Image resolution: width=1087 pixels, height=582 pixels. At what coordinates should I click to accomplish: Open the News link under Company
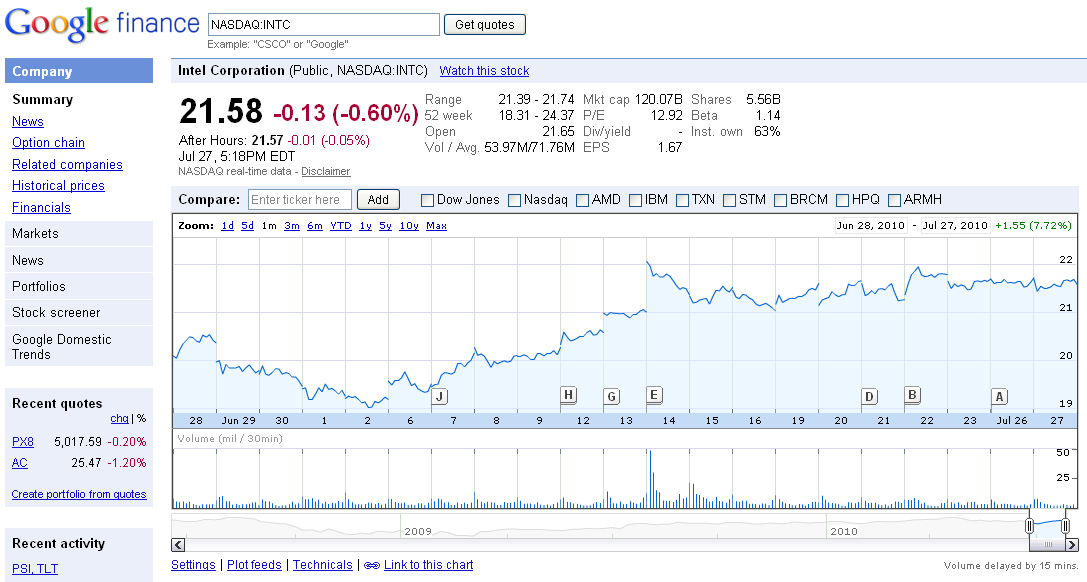[28, 122]
